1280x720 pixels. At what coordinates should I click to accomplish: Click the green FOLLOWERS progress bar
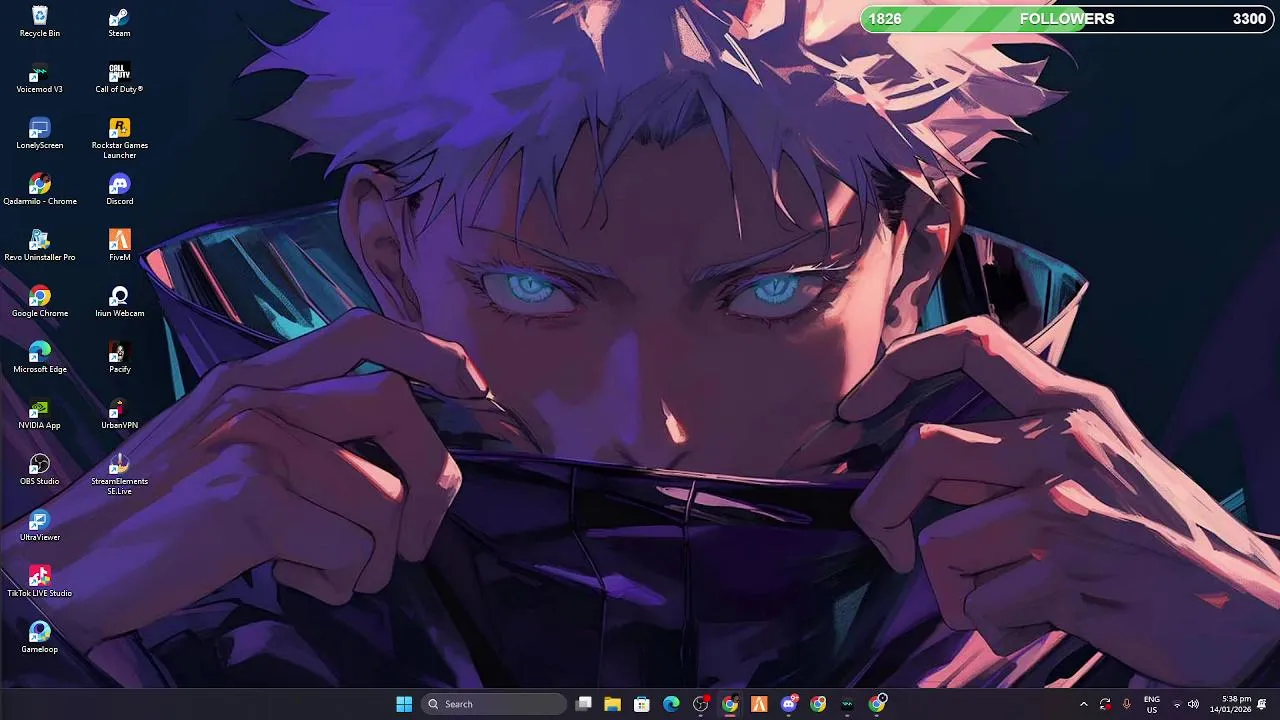coord(1065,19)
